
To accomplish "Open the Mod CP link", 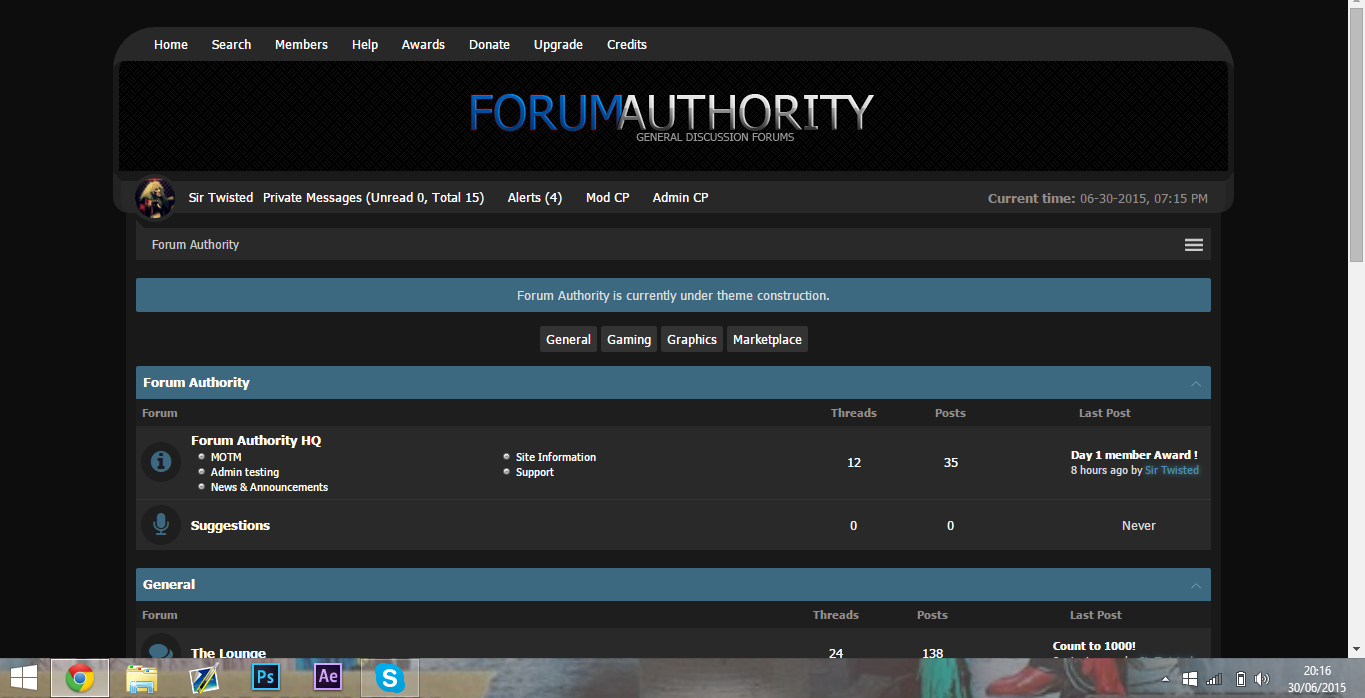I will pyautogui.click(x=607, y=198).
